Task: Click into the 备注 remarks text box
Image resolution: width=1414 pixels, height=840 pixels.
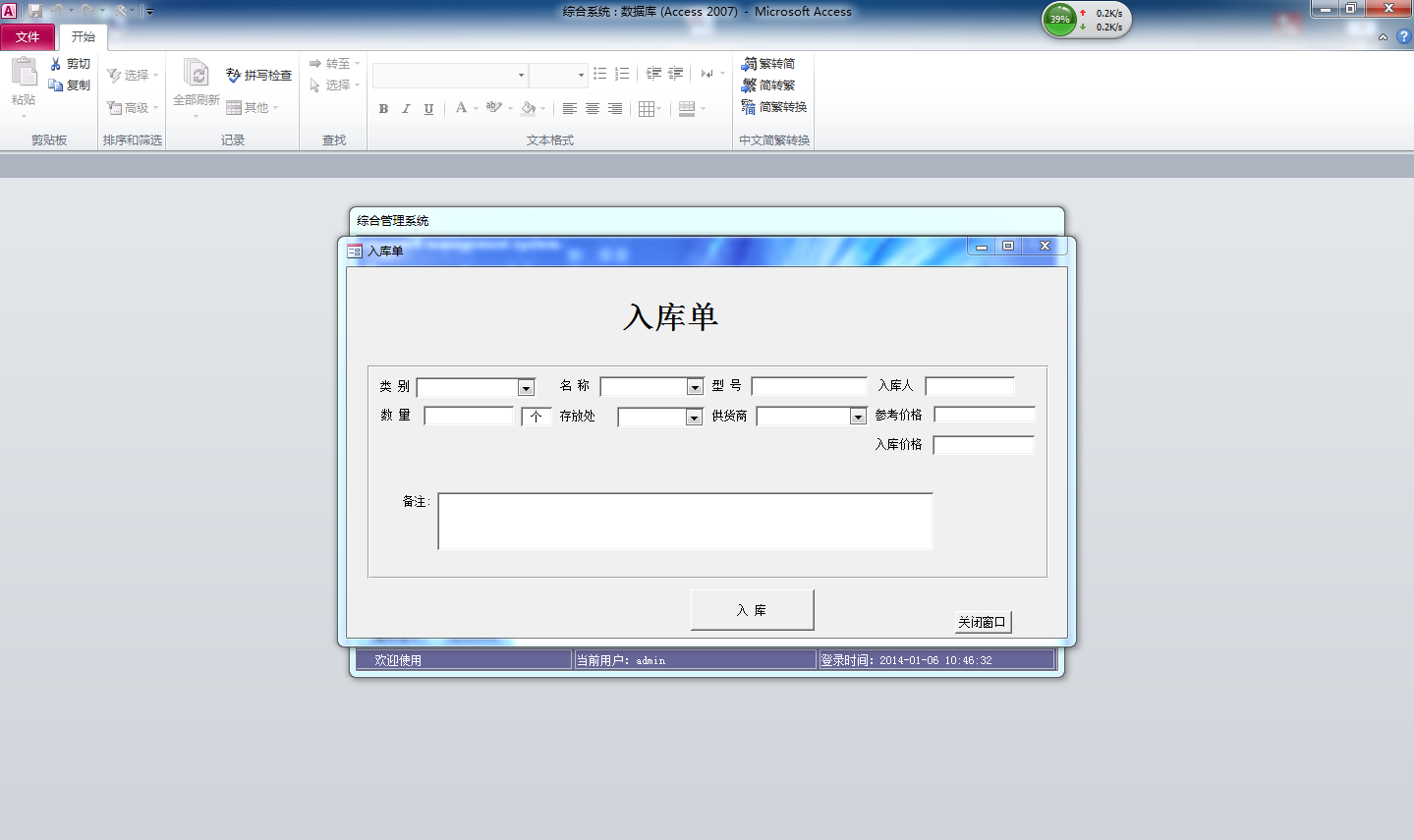Action: click(685, 521)
